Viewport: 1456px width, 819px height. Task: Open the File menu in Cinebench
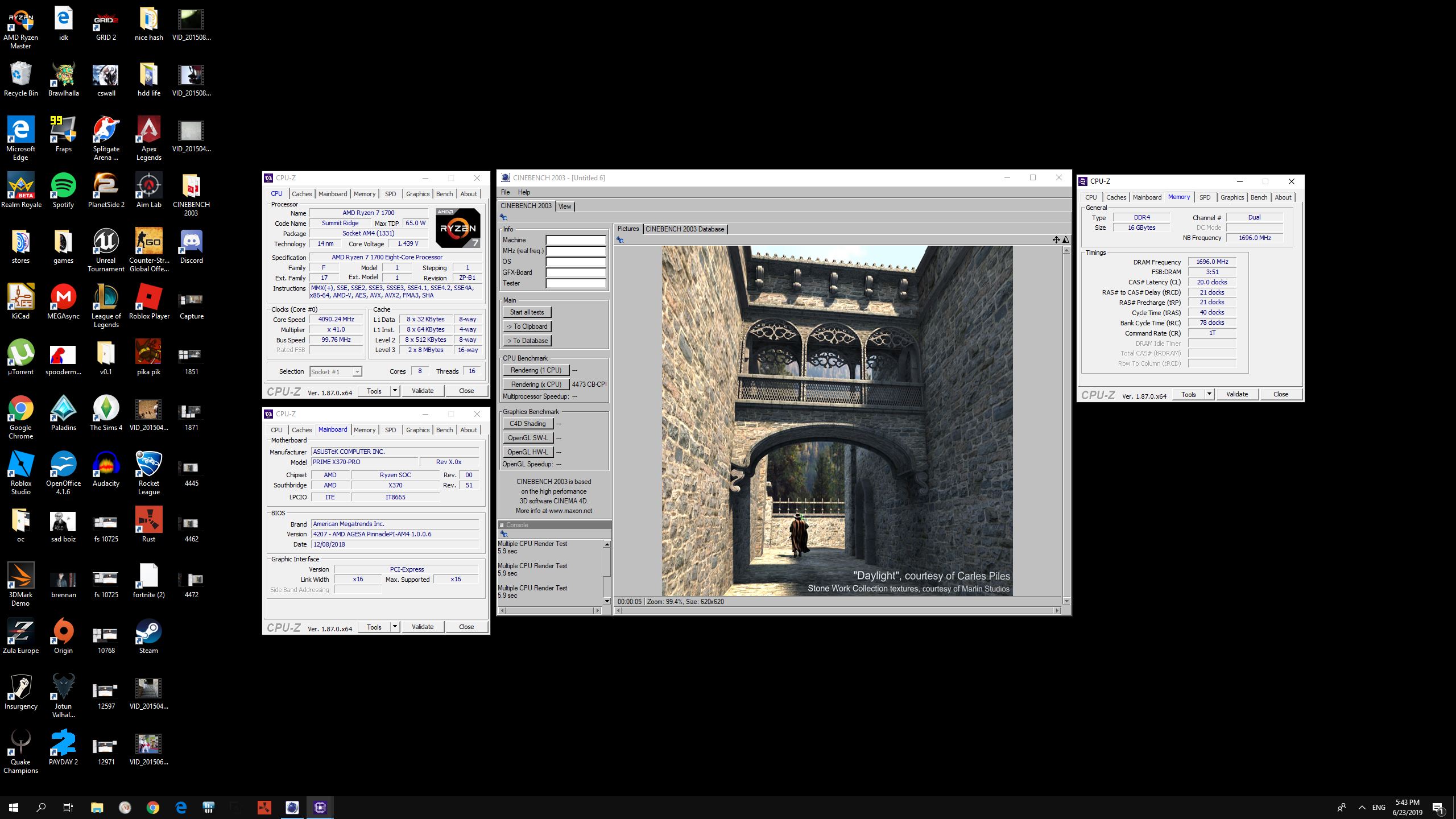click(x=505, y=192)
